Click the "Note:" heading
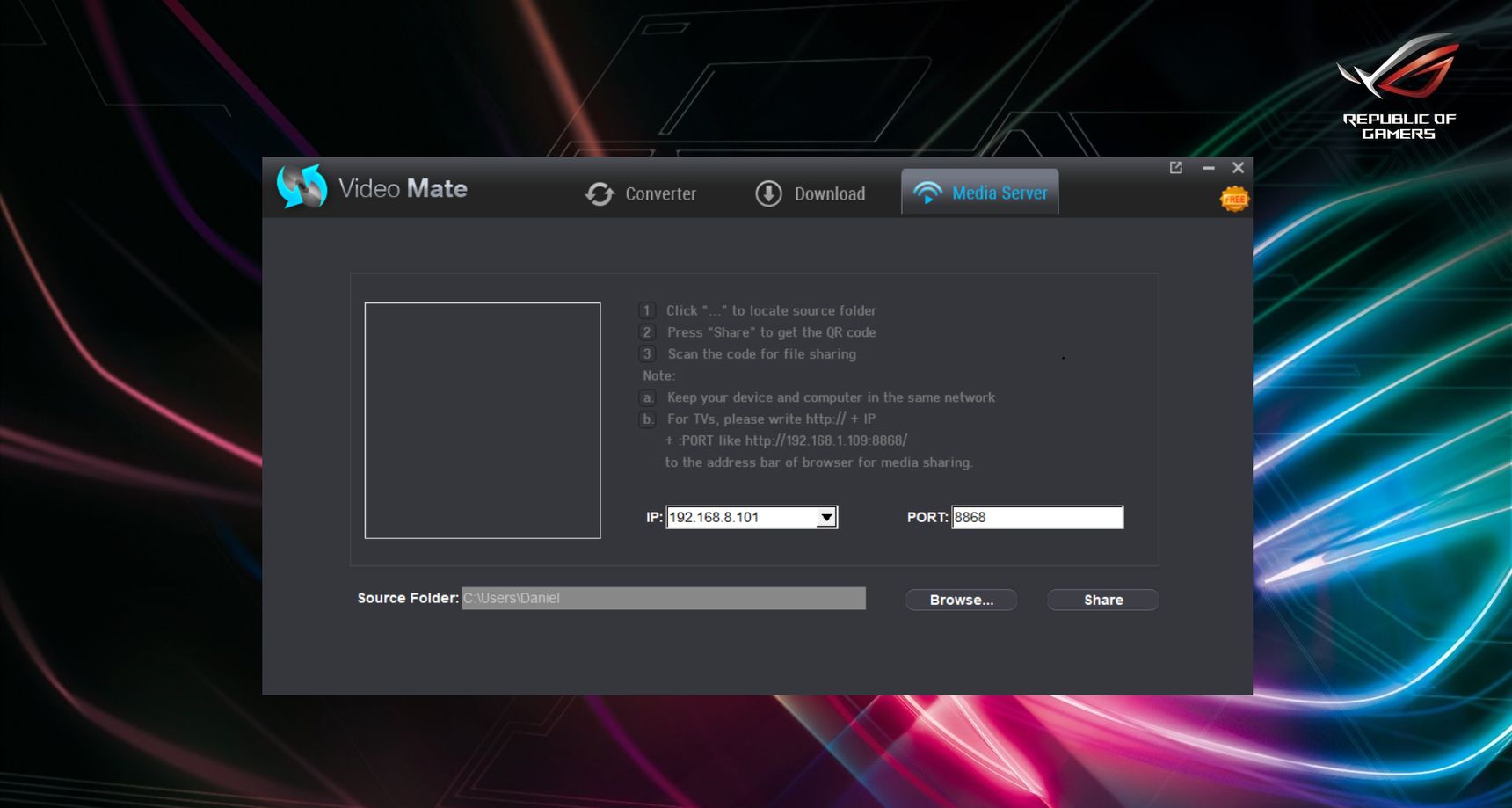Screen dimensions: 1512x808 658,375
